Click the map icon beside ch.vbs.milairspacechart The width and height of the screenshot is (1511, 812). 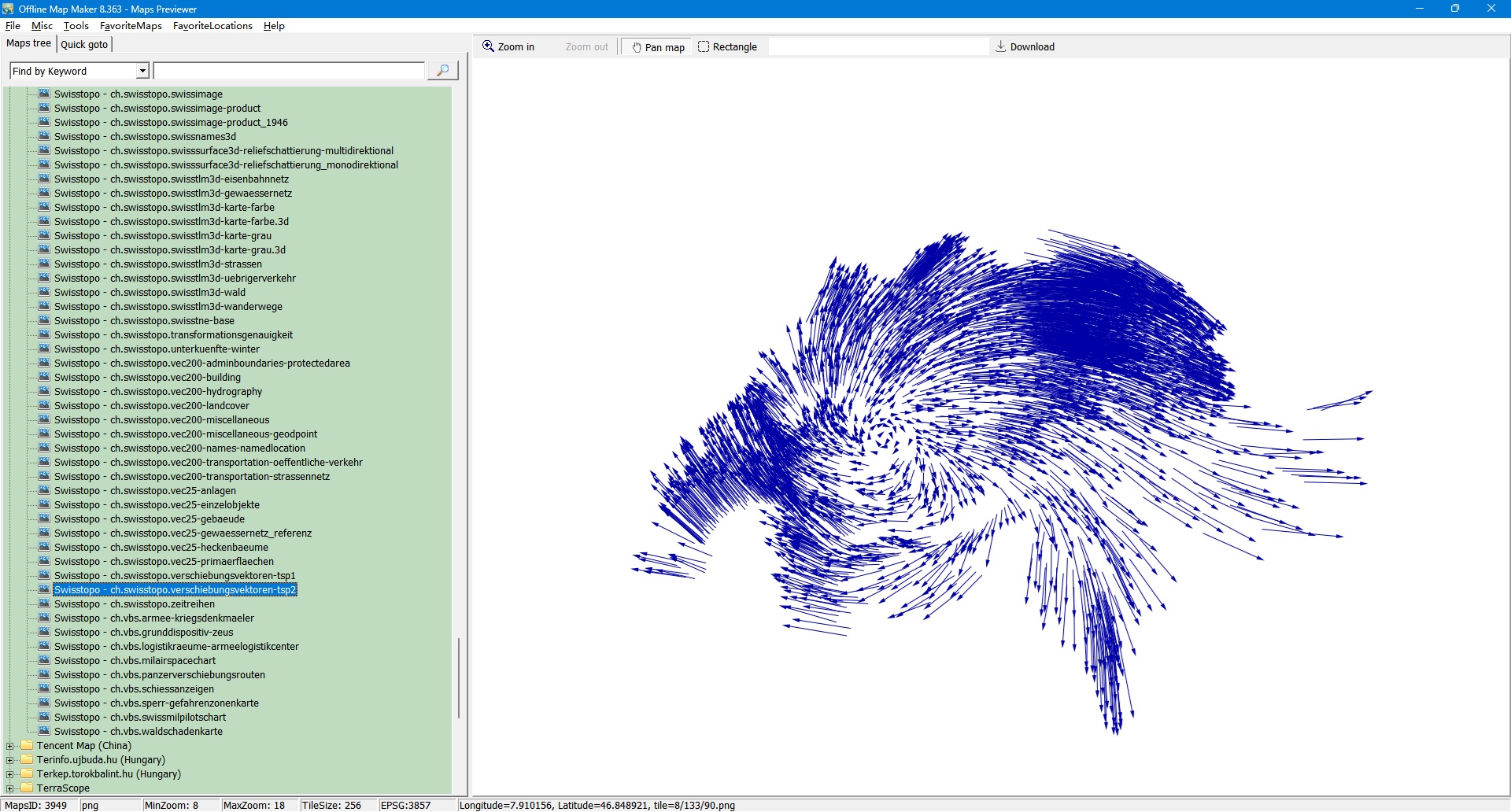[x=45, y=660]
